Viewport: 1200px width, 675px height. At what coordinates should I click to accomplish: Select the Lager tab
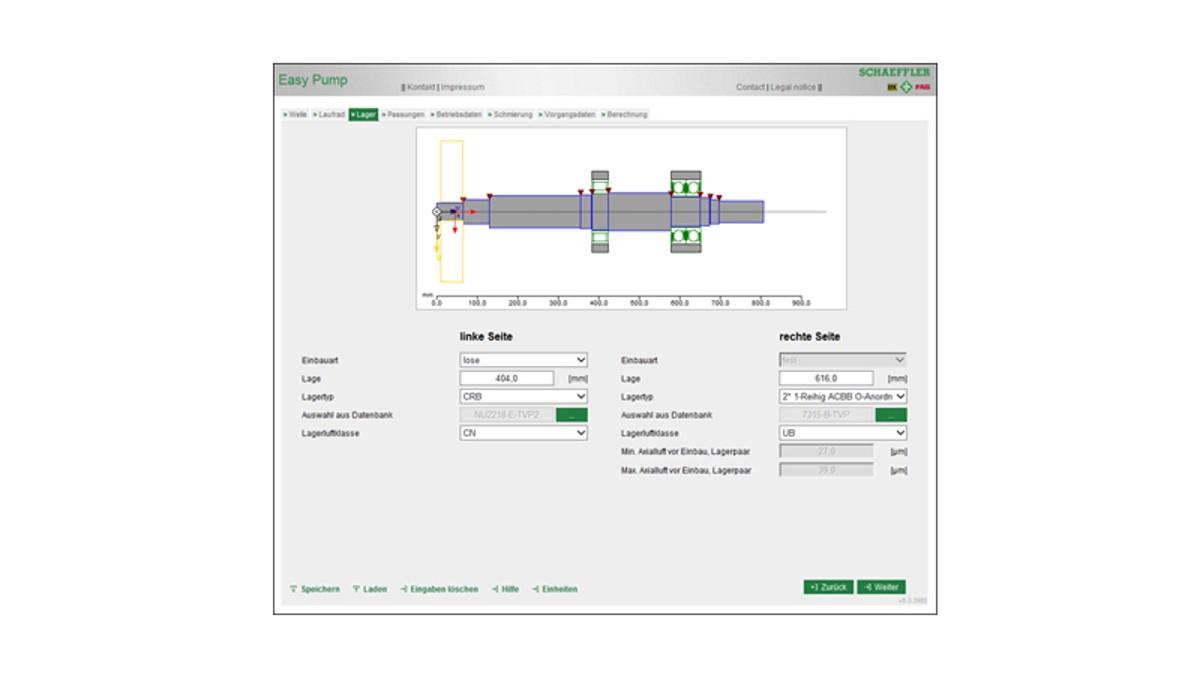pyautogui.click(x=364, y=115)
